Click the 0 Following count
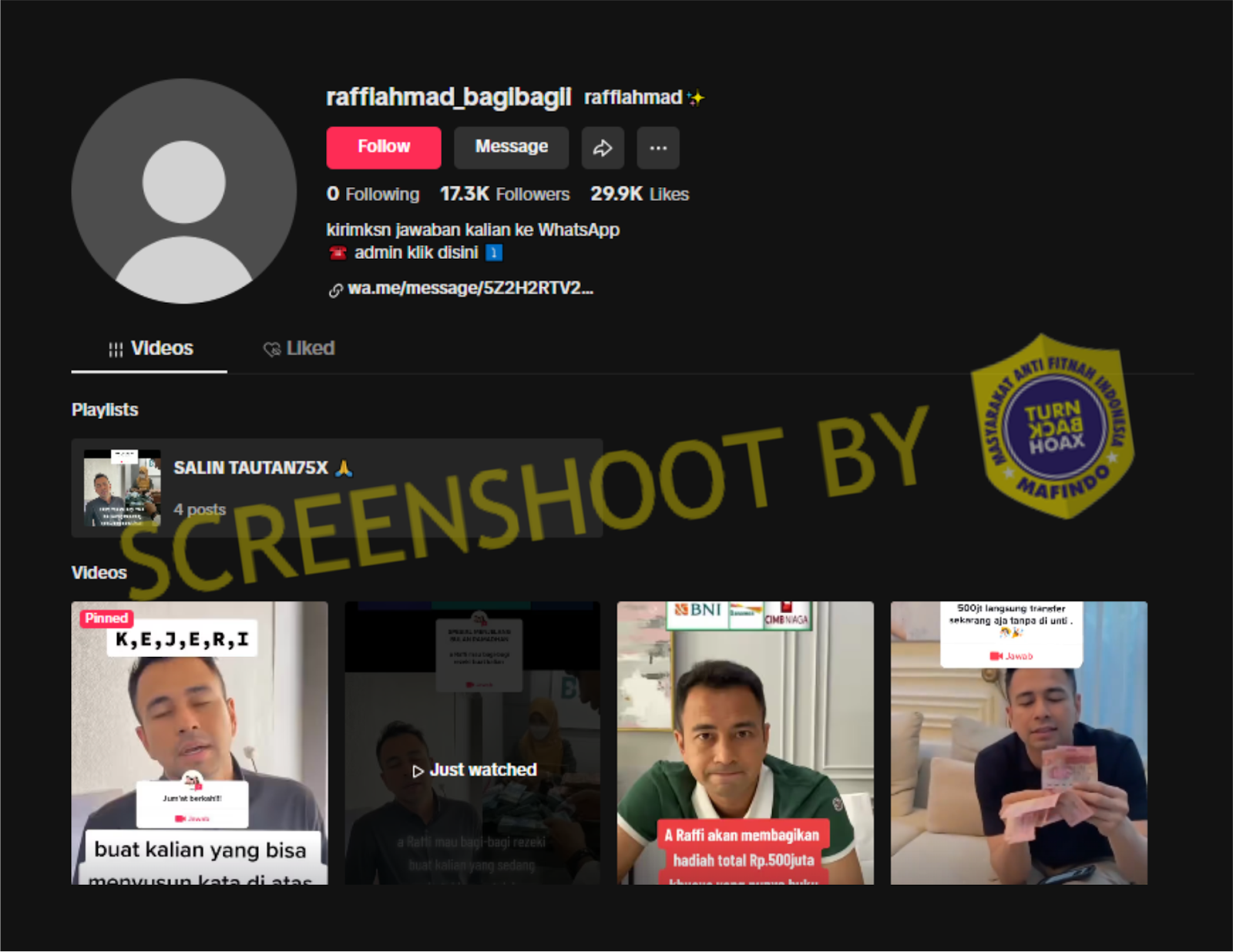Image resolution: width=1233 pixels, height=952 pixels. click(x=372, y=194)
